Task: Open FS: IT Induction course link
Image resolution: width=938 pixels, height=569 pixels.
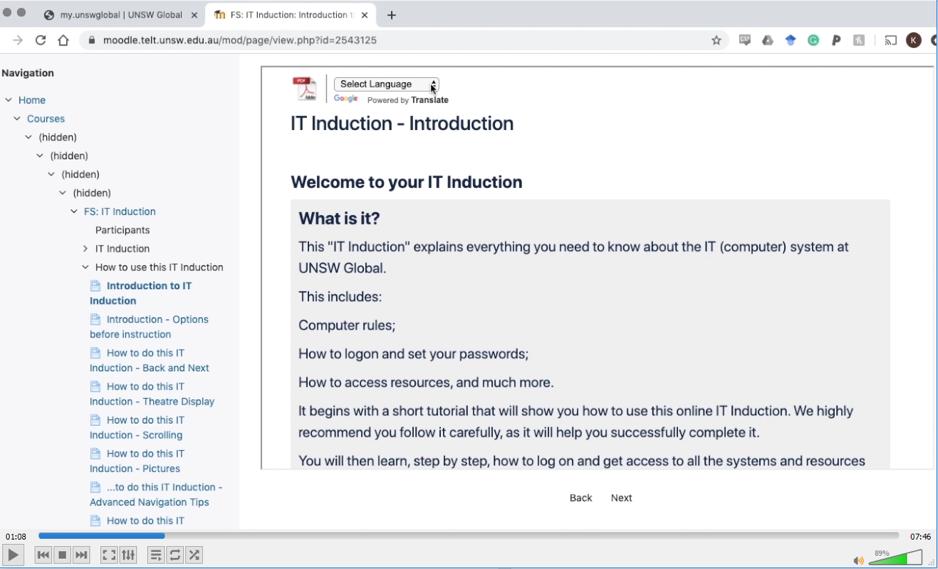Action: (x=120, y=211)
